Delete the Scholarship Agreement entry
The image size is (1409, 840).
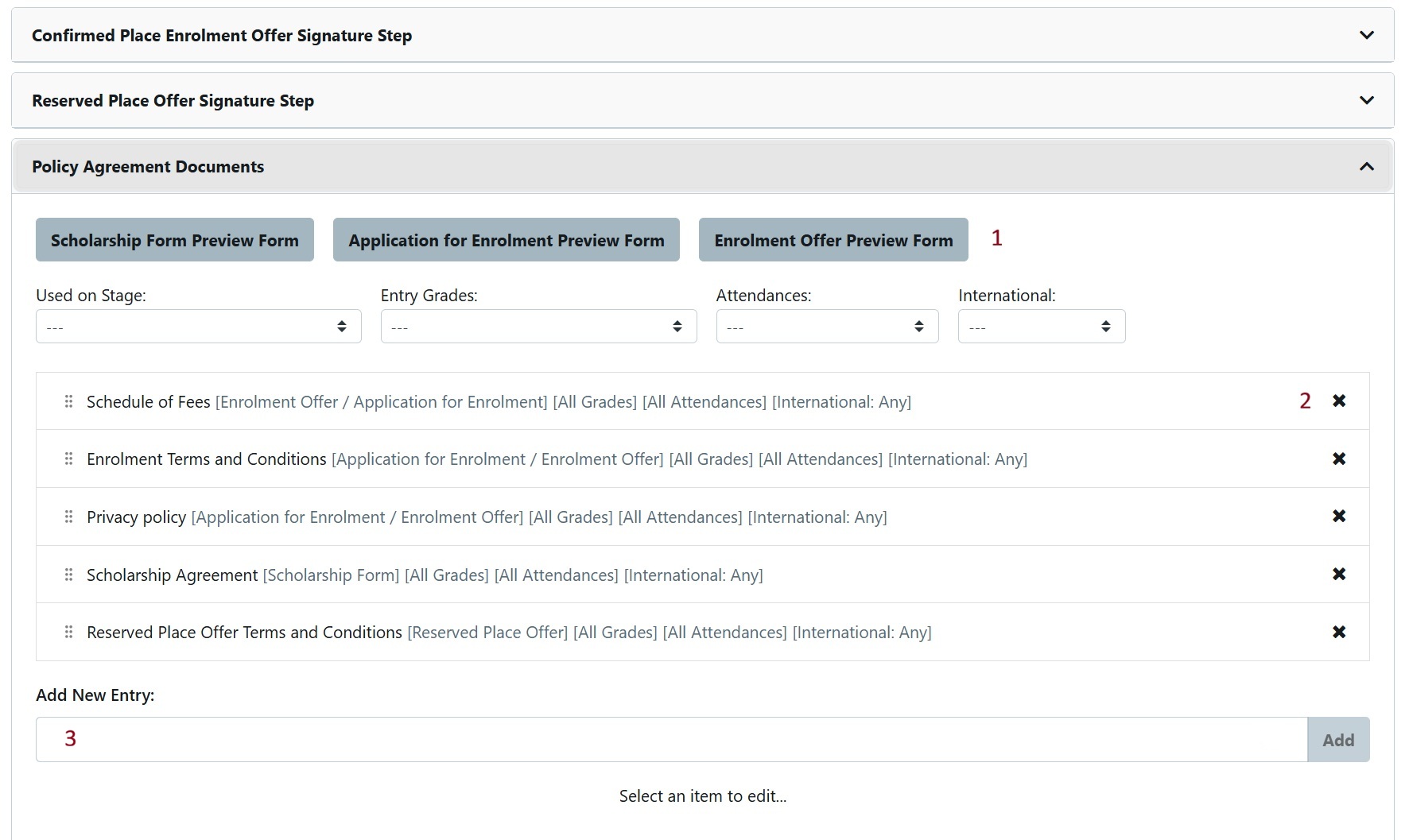coord(1339,574)
